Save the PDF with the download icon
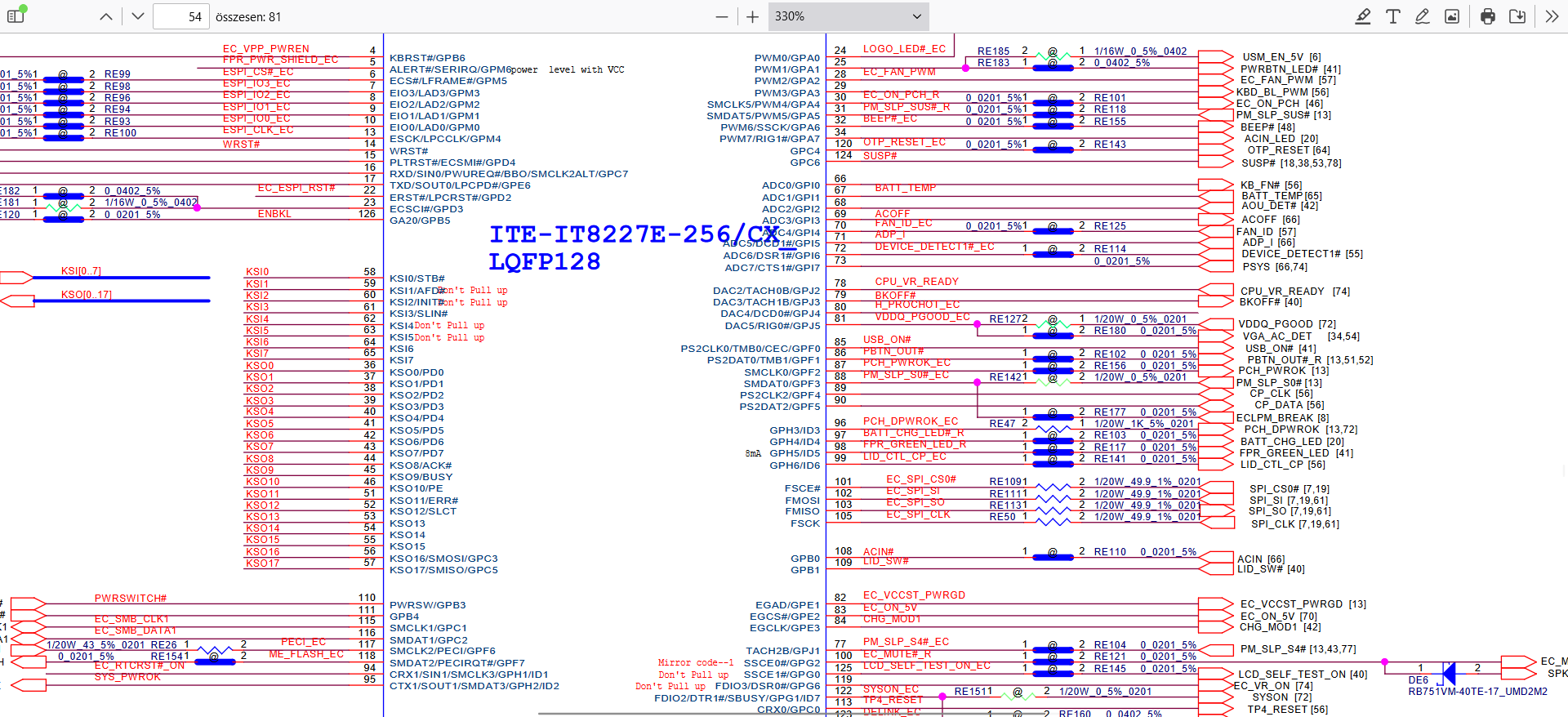 [x=1517, y=16]
